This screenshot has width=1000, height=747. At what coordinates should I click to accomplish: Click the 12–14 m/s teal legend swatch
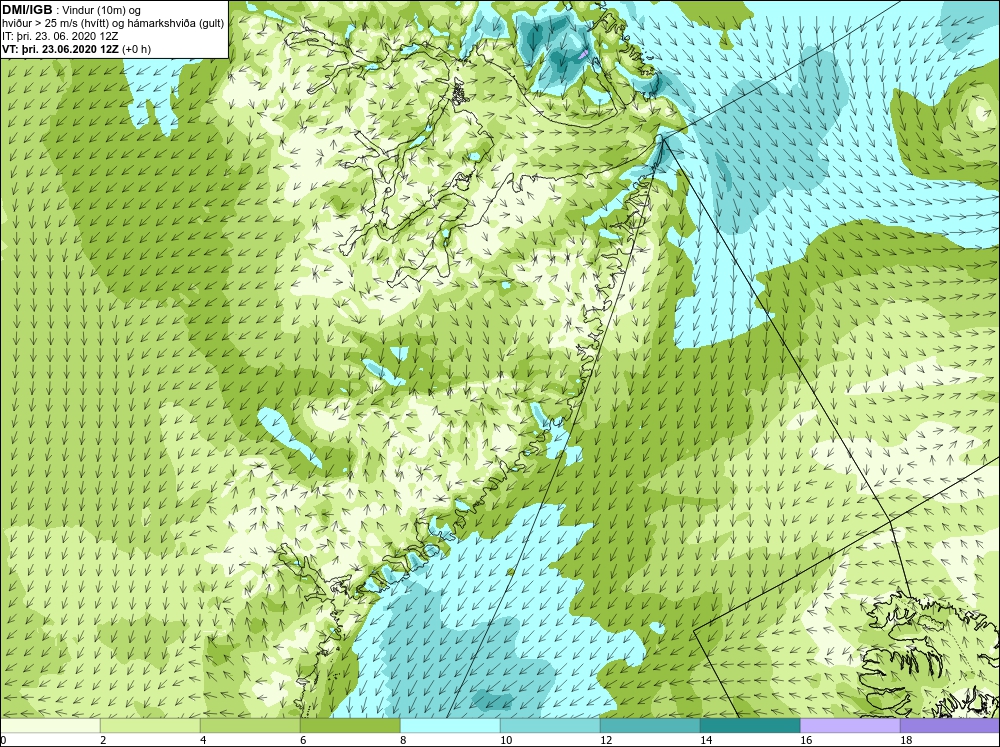pyautogui.click(x=650, y=726)
